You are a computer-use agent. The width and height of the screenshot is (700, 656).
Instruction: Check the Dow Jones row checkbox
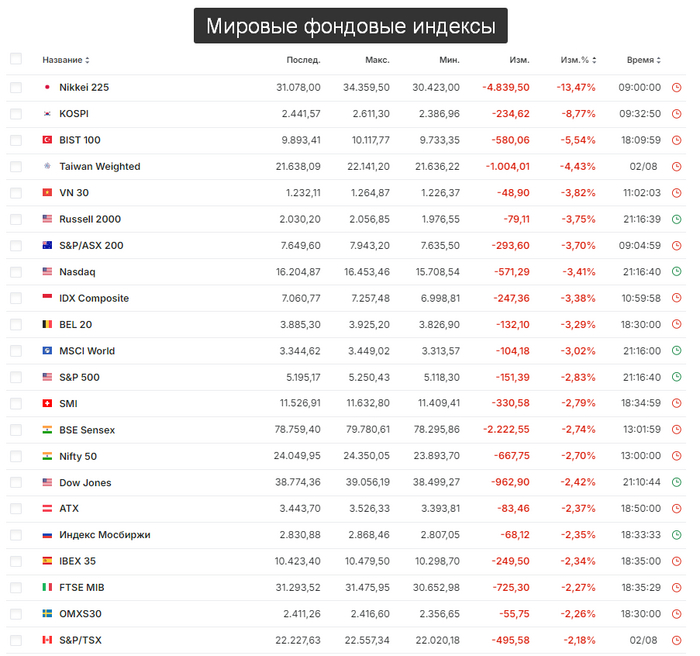click(x=16, y=483)
